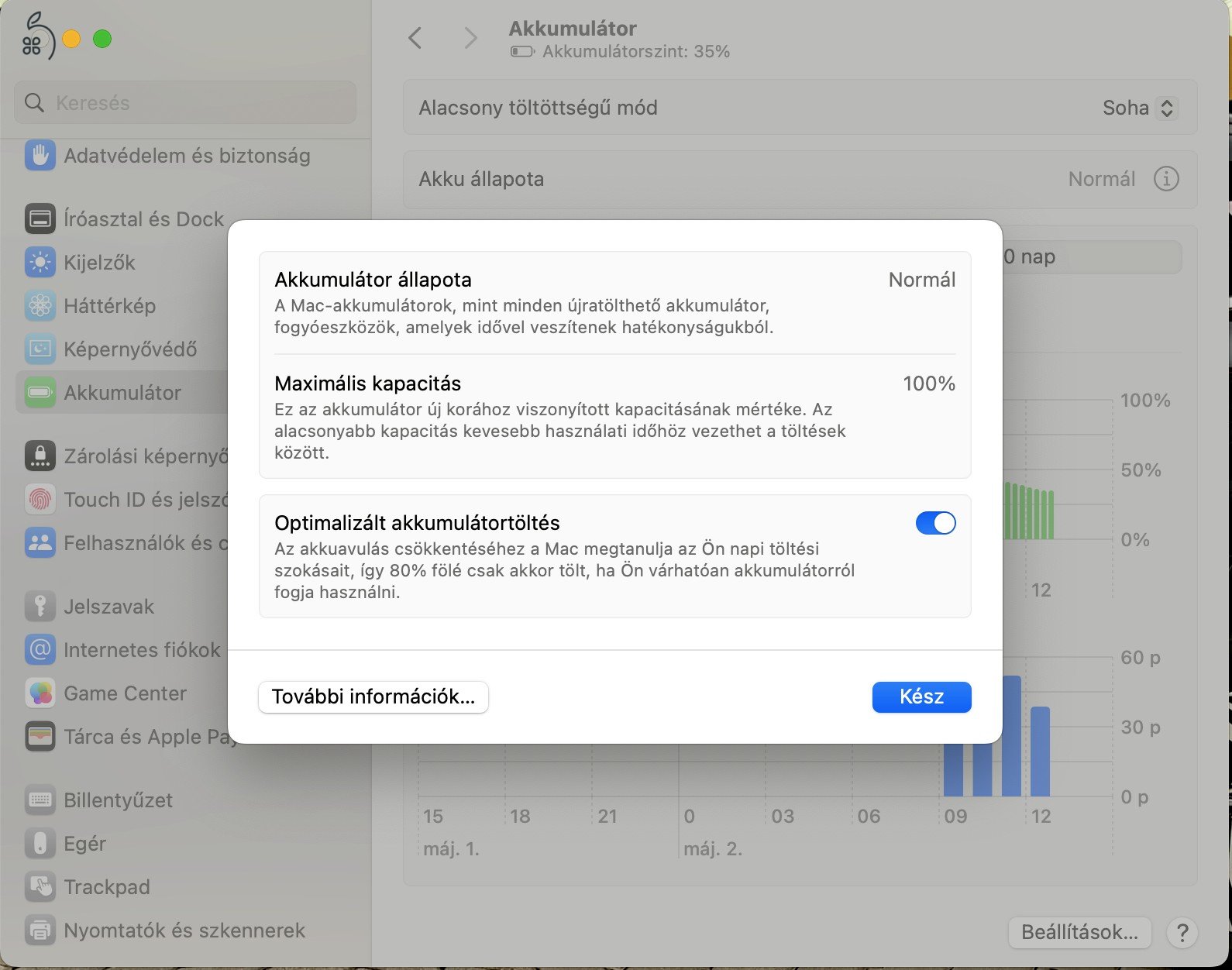Image resolution: width=1232 pixels, height=970 pixels.
Task: Select Billentyűzet in the sidebar
Action: pyautogui.click(x=118, y=800)
